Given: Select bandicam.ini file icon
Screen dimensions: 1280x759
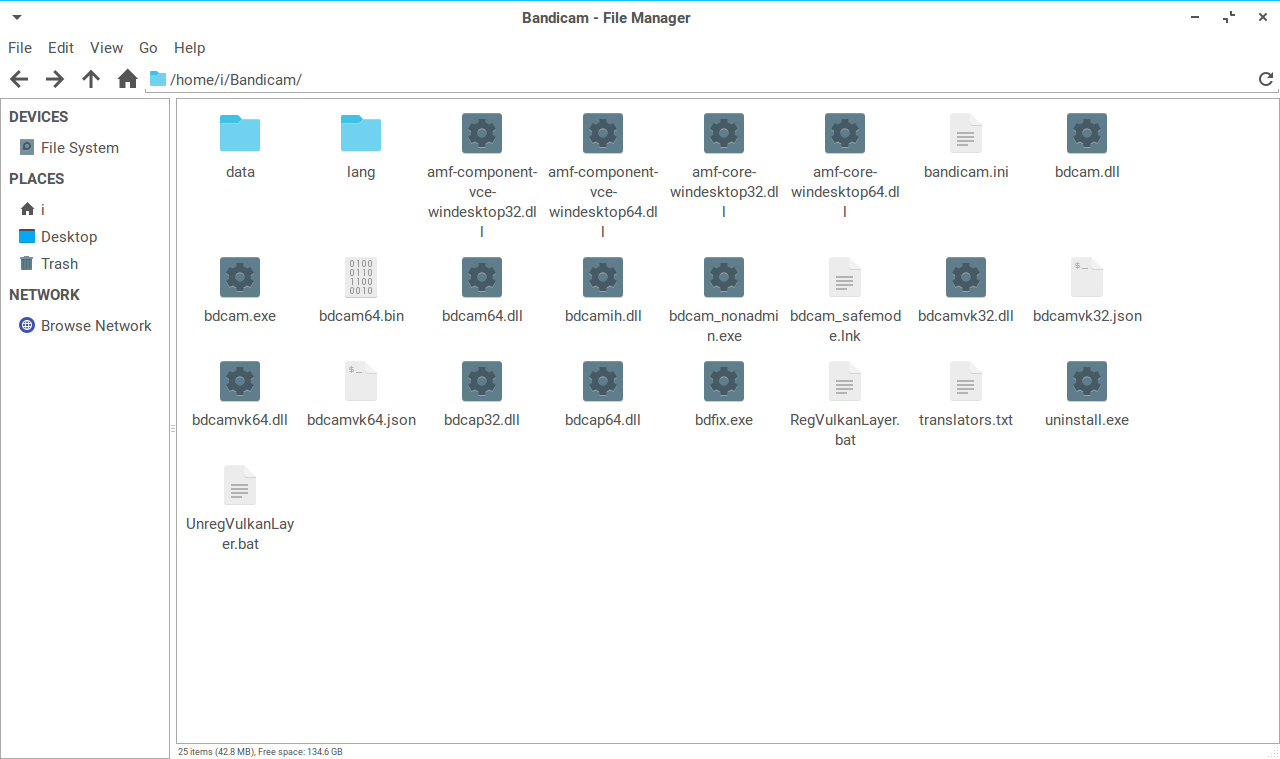Looking at the screenshot, I should (x=966, y=133).
